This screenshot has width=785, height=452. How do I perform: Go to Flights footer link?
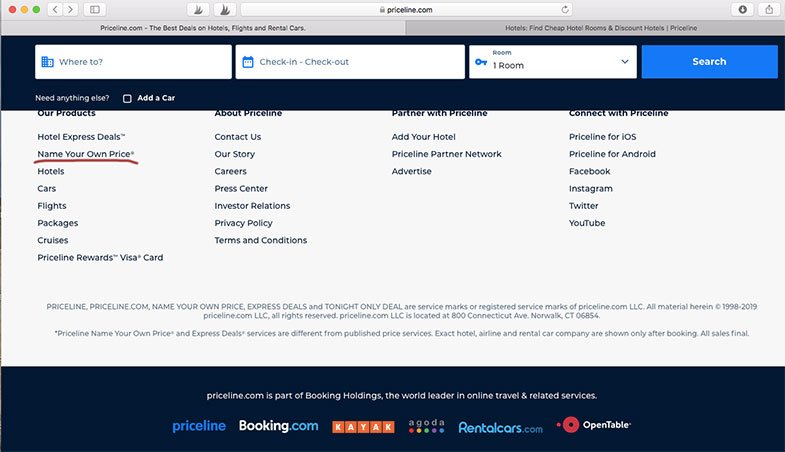[52, 206]
